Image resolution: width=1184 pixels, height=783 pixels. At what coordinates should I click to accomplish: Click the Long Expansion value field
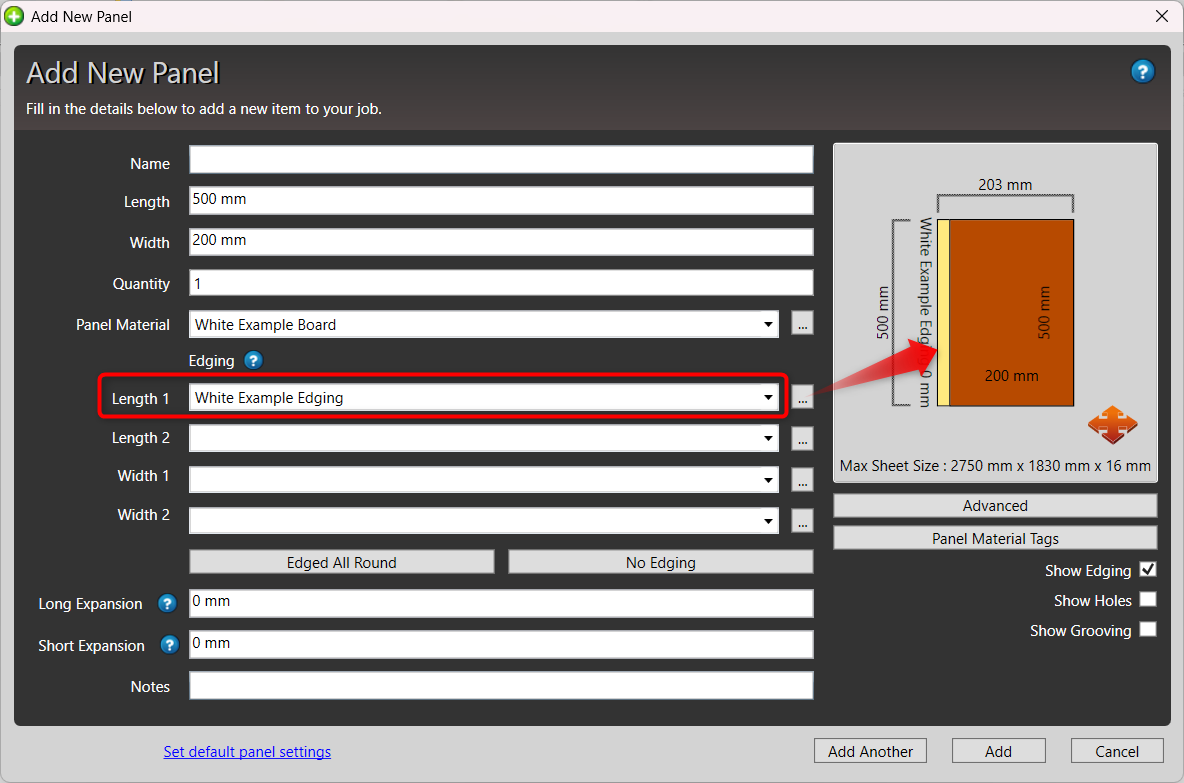tap(501, 603)
